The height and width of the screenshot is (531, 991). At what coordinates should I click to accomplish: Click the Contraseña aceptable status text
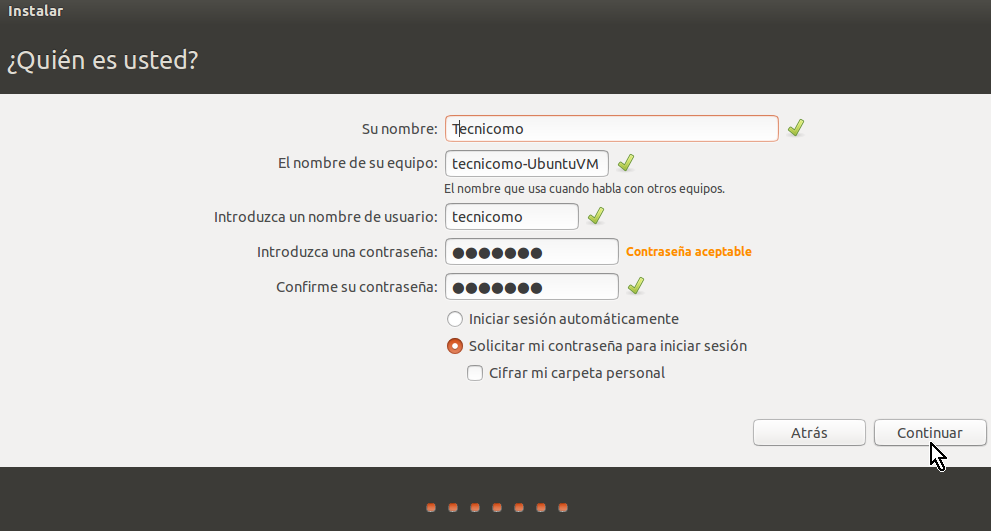coord(688,252)
